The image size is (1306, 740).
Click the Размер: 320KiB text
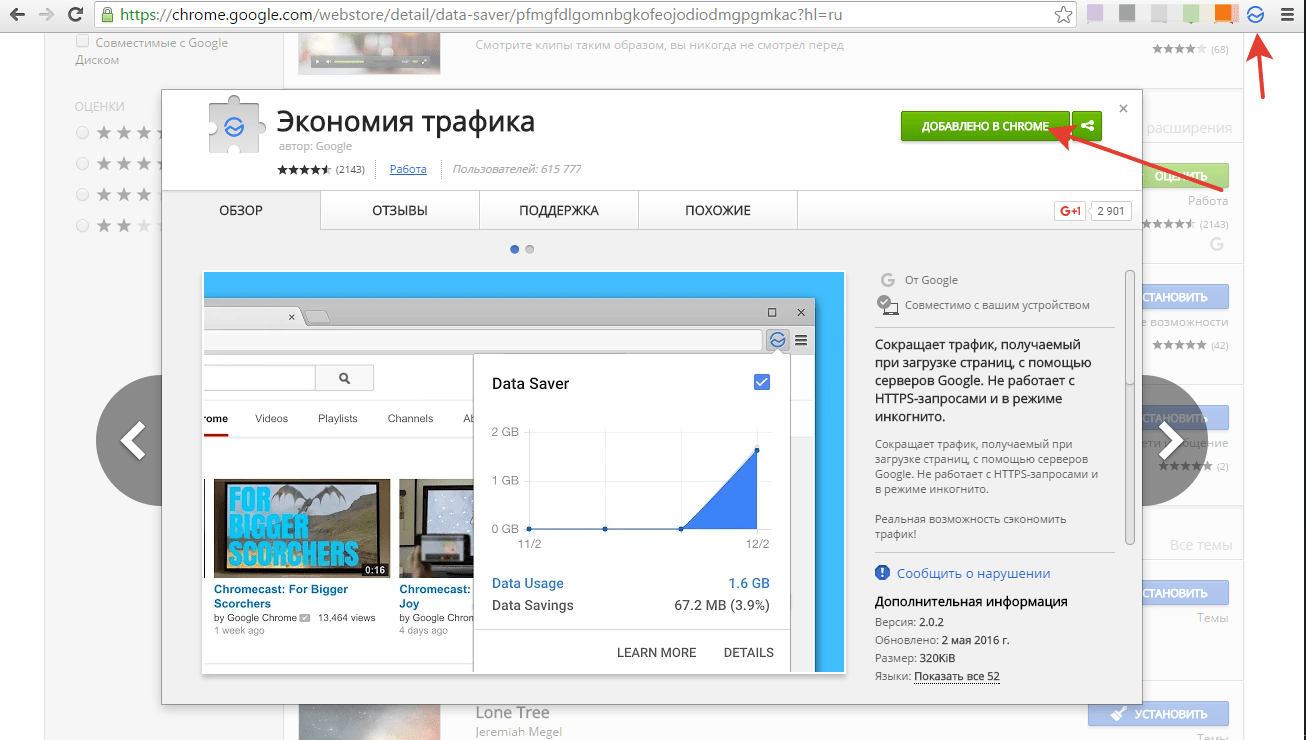click(913, 658)
